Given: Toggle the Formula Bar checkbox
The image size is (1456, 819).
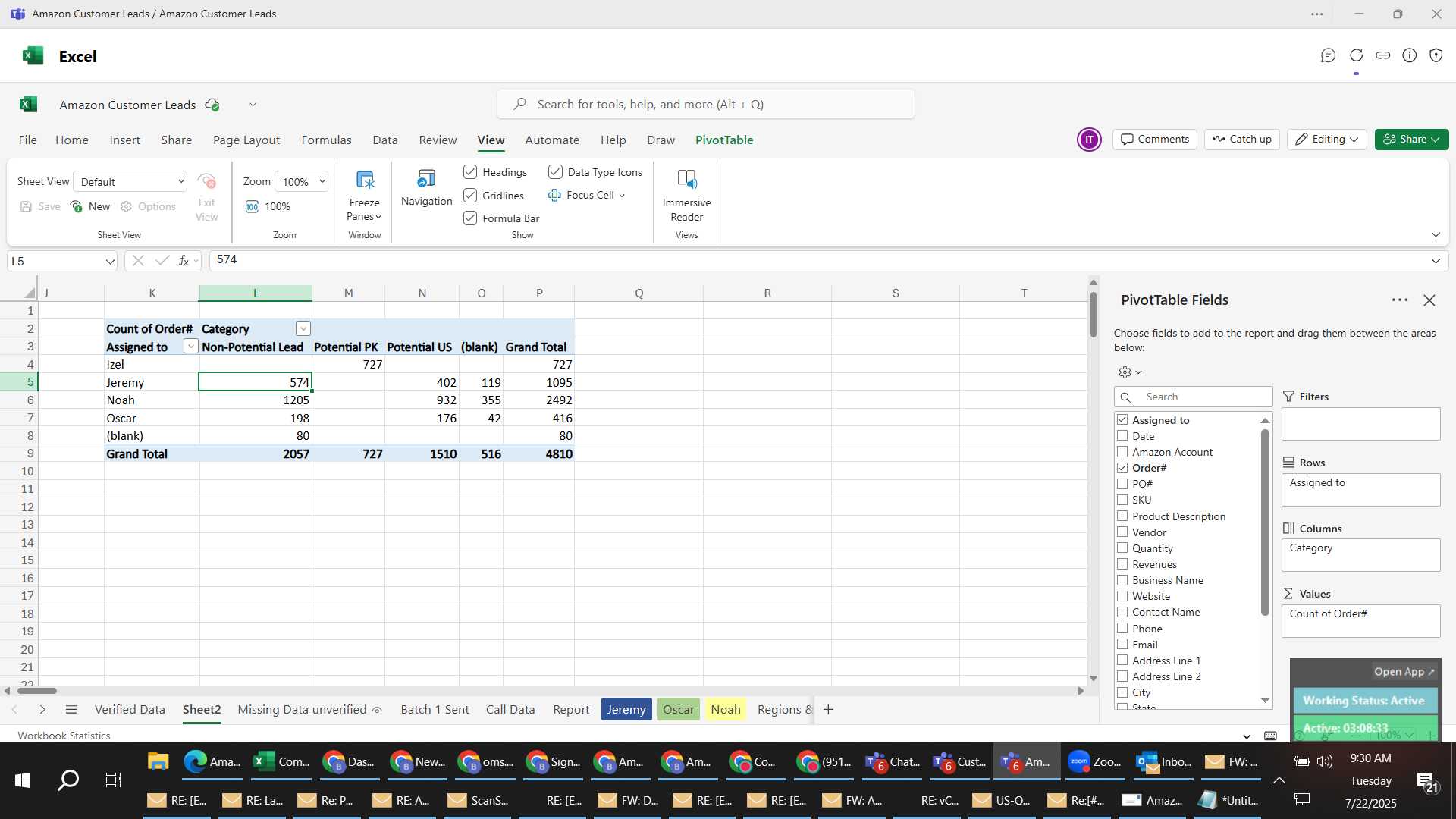Looking at the screenshot, I should 470,218.
